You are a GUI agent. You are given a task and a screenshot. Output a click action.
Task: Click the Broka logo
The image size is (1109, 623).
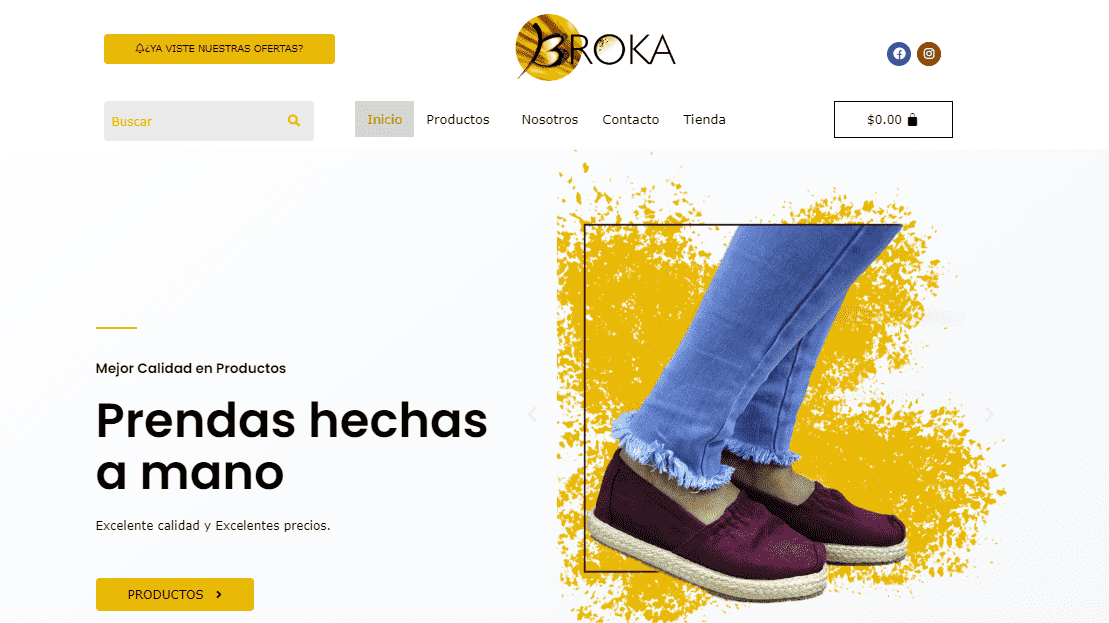pyautogui.click(x=596, y=47)
